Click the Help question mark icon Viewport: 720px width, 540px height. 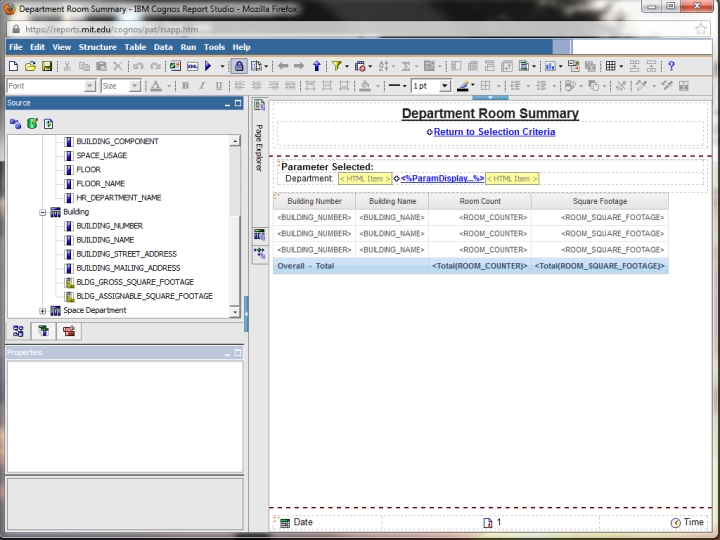pyautogui.click(x=671, y=66)
